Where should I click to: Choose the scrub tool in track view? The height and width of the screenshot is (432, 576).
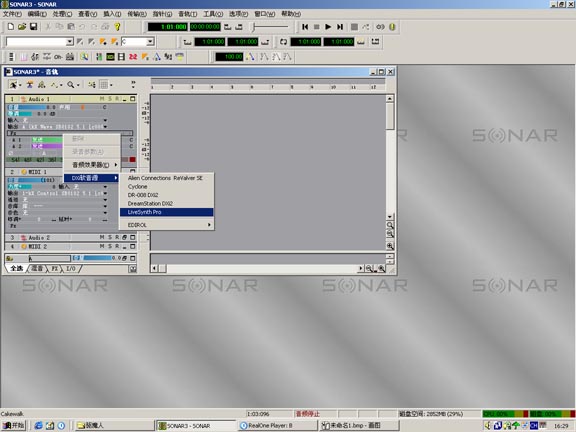pyautogui.click(x=42, y=85)
